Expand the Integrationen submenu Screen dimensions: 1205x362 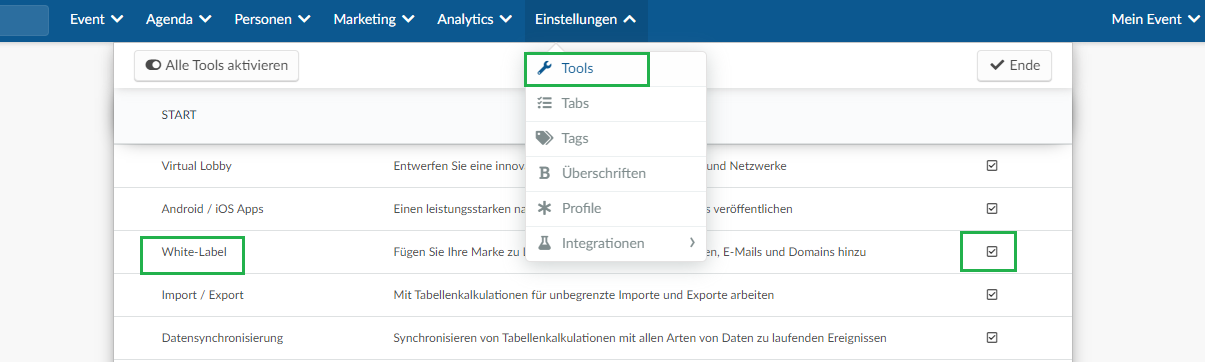[x=616, y=243]
